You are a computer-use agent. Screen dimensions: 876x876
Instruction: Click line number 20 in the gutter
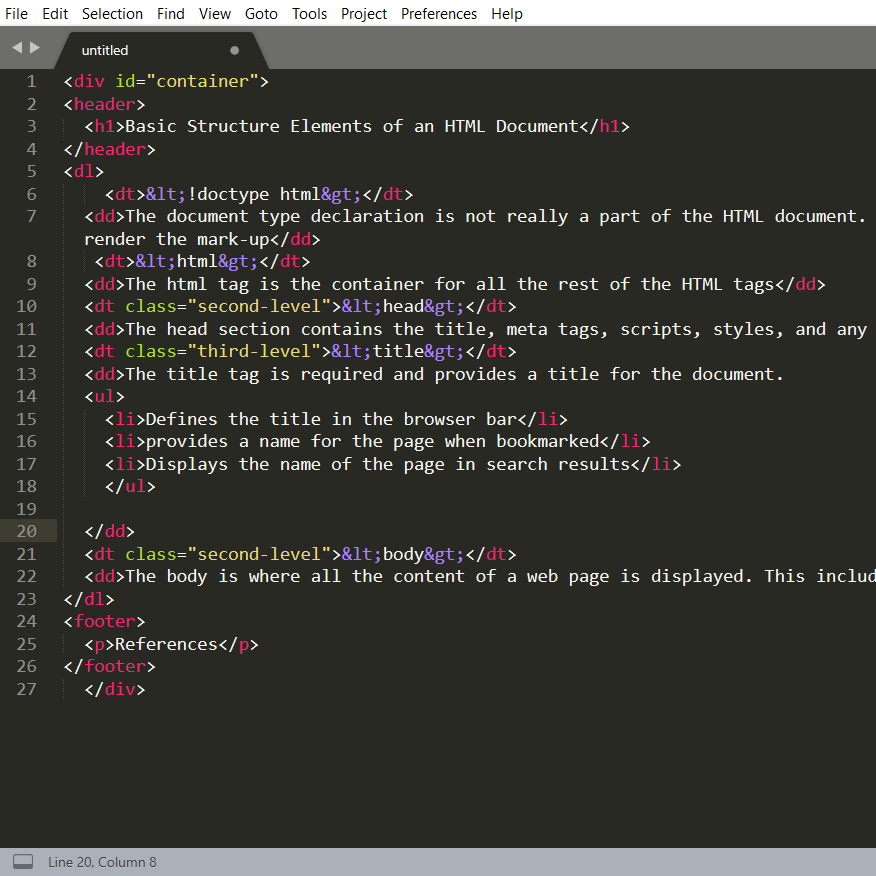click(26, 531)
